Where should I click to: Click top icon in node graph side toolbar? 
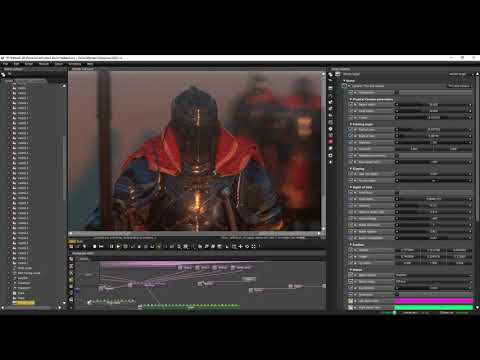pyautogui.click(x=71, y=259)
